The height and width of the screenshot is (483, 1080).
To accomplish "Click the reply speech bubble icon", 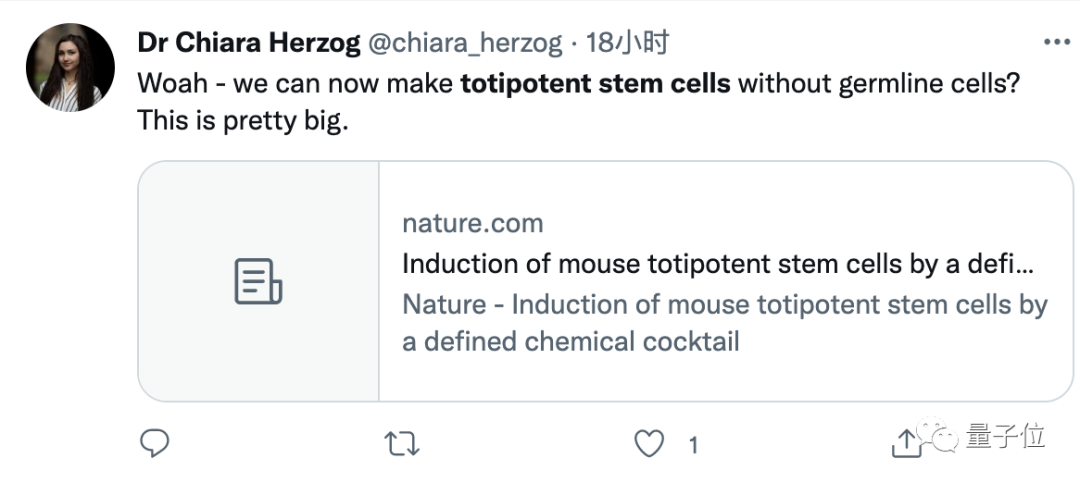I will pos(153,443).
